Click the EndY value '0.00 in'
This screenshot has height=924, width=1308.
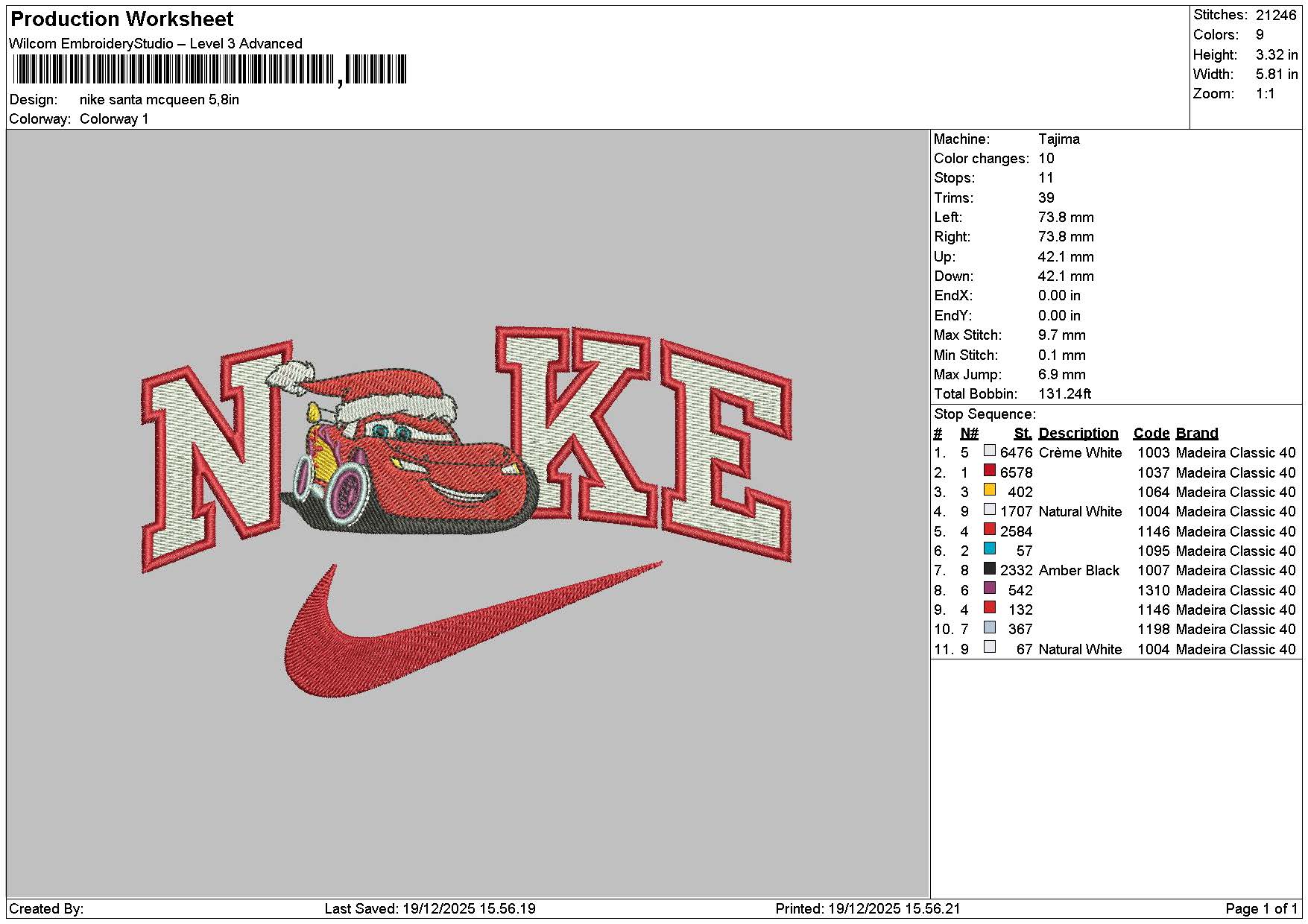pyautogui.click(x=1059, y=316)
